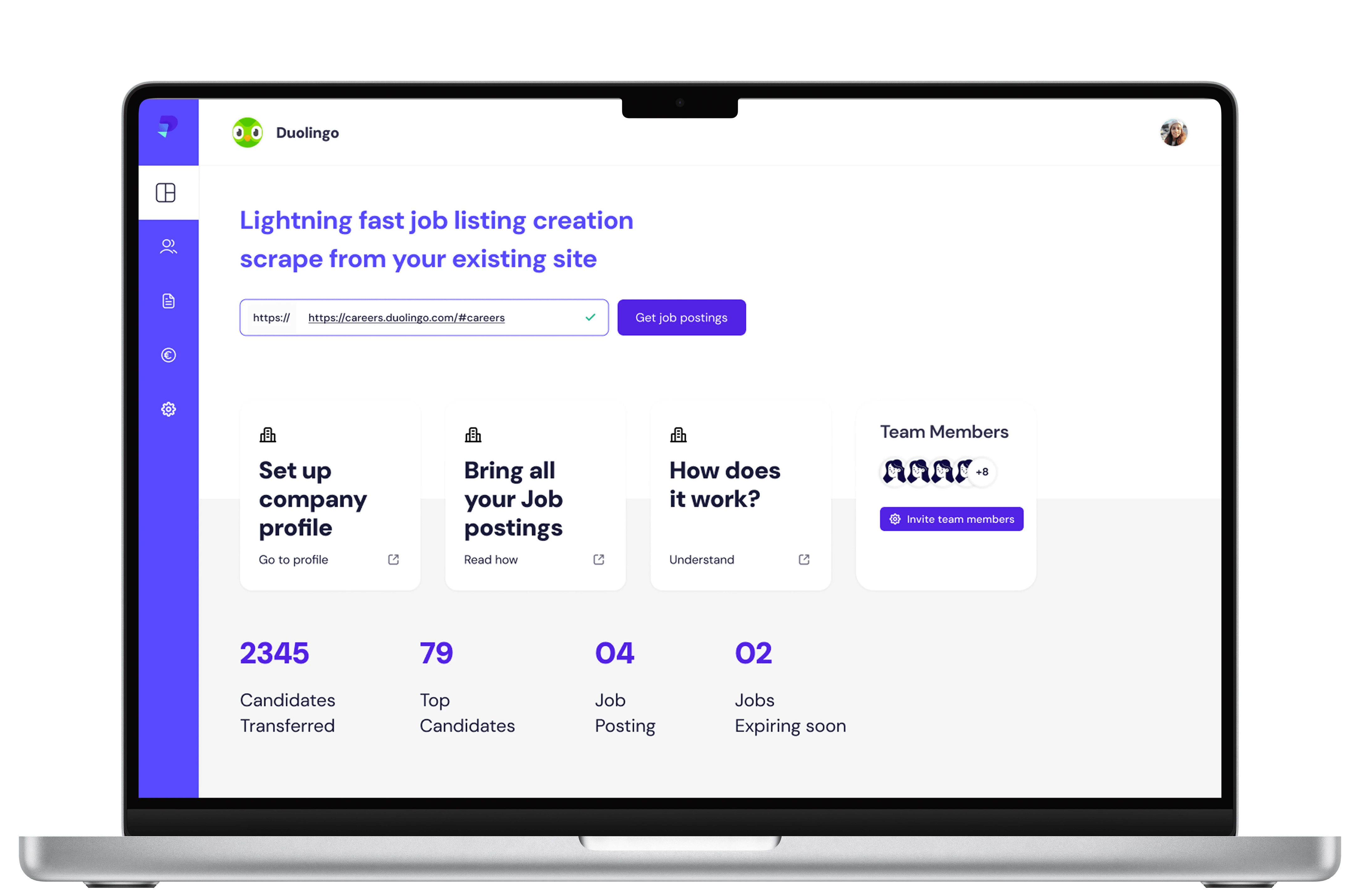
Task: Click Invite team members button
Action: coord(951,519)
